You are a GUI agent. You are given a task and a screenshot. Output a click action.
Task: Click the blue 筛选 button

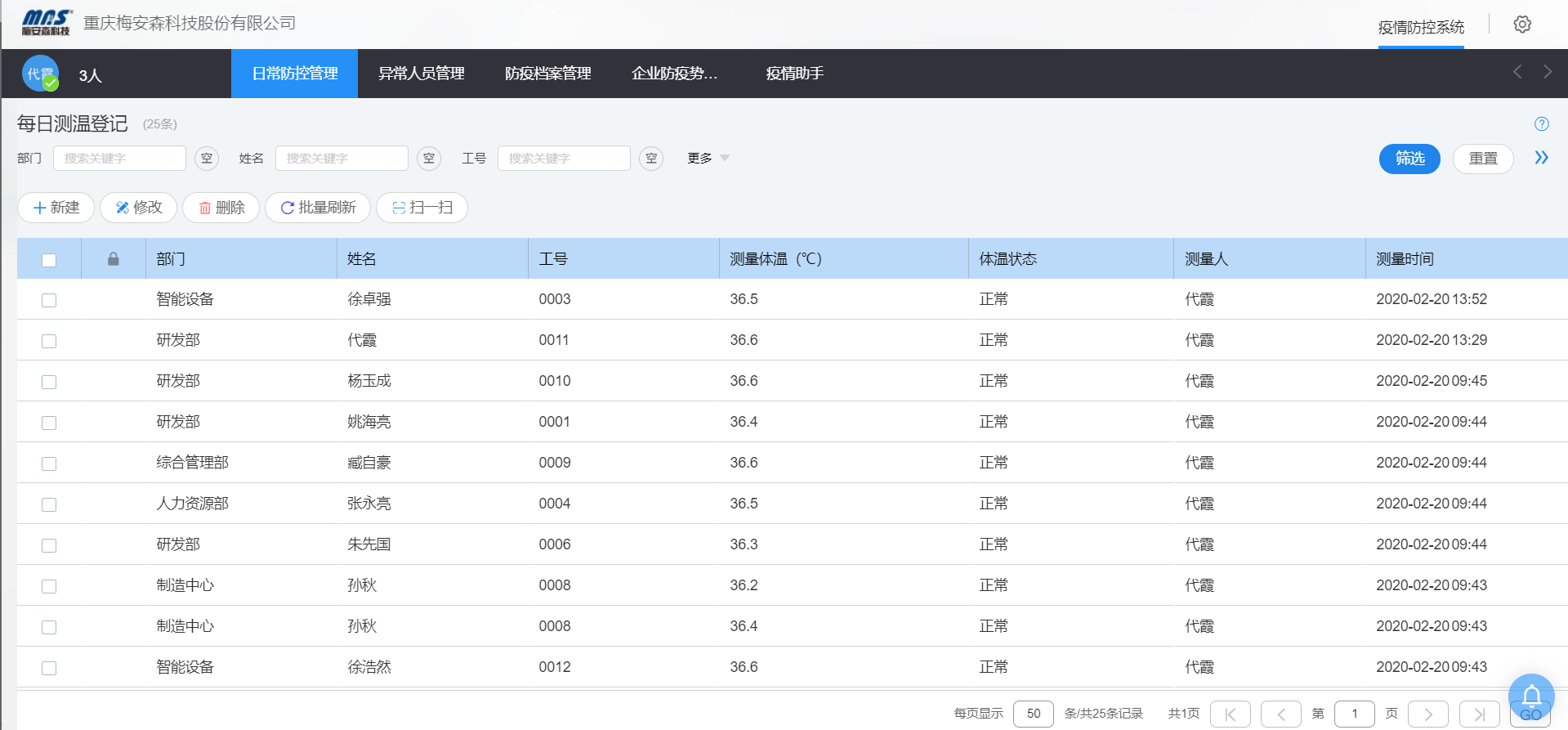tap(1409, 159)
